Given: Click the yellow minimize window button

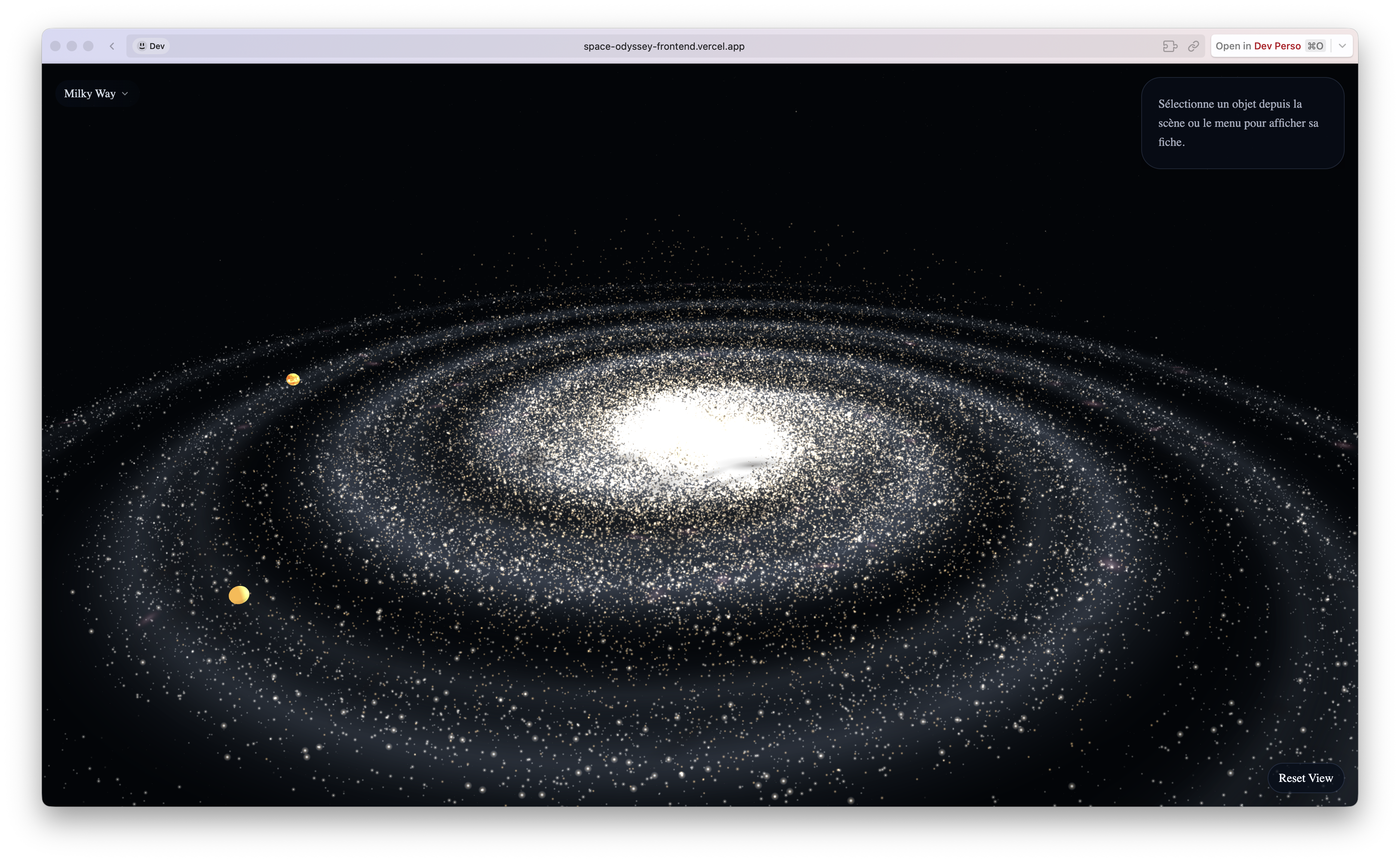Looking at the screenshot, I should [x=72, y=46].
